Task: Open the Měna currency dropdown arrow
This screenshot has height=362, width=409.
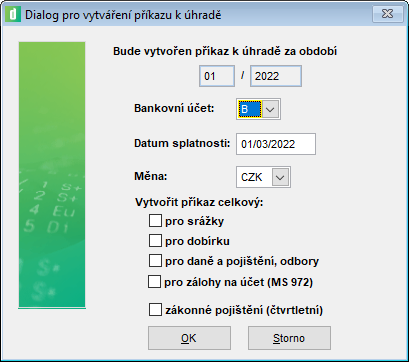Action: tap(280, 177)
